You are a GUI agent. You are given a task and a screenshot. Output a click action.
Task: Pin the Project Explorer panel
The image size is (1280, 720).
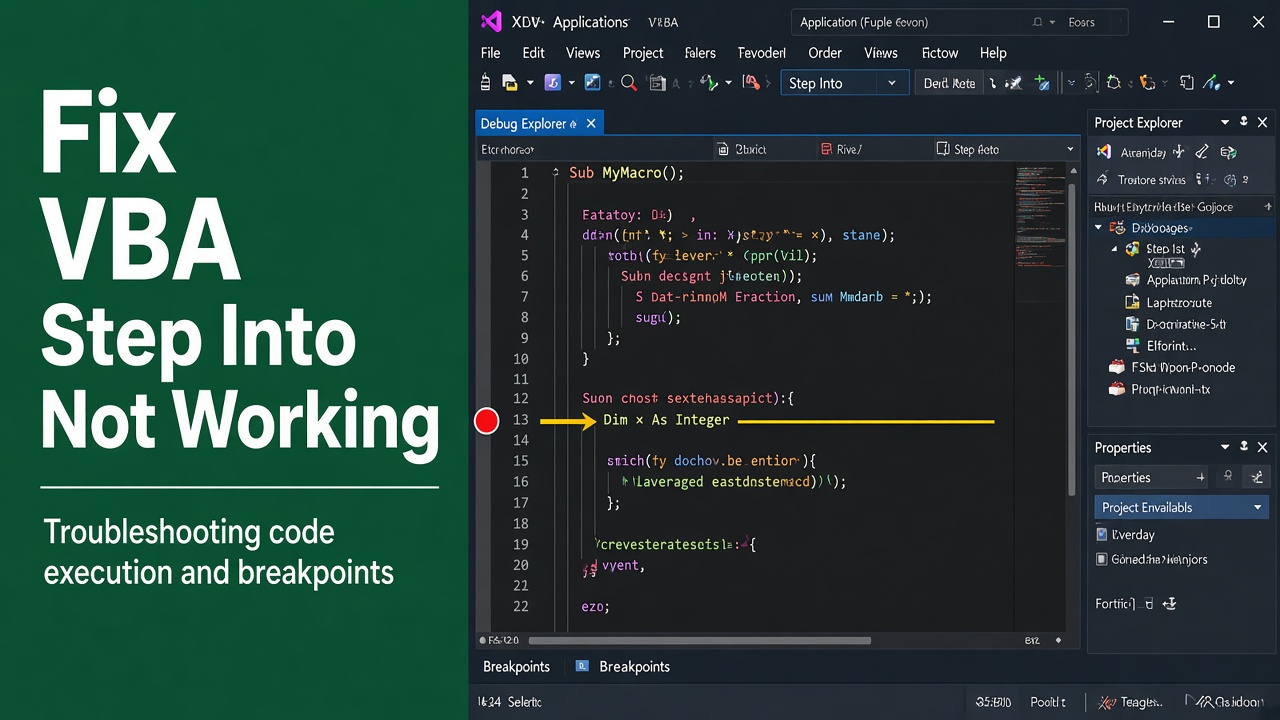coord(1244,122)
